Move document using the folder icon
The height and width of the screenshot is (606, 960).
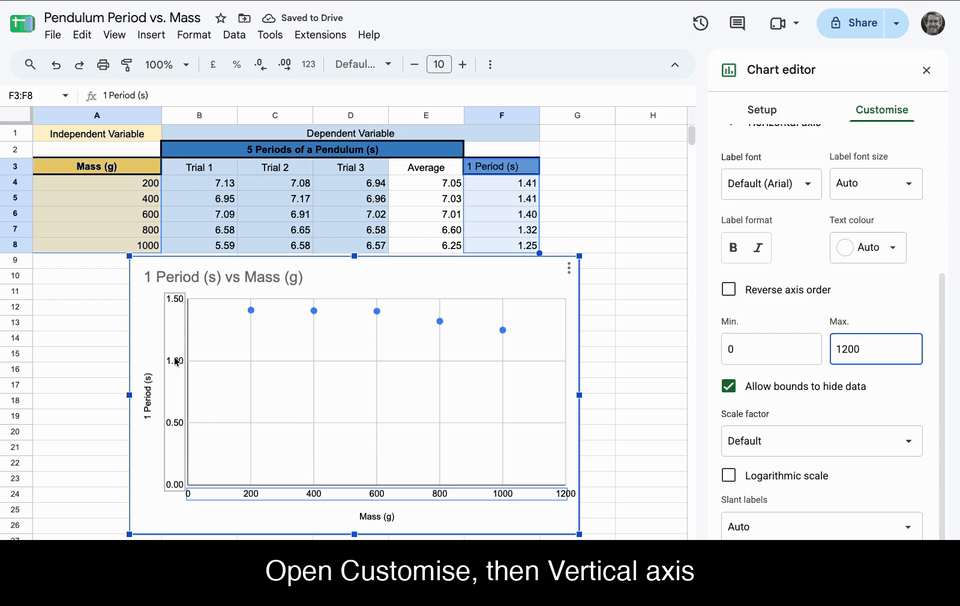pos(244,18)
